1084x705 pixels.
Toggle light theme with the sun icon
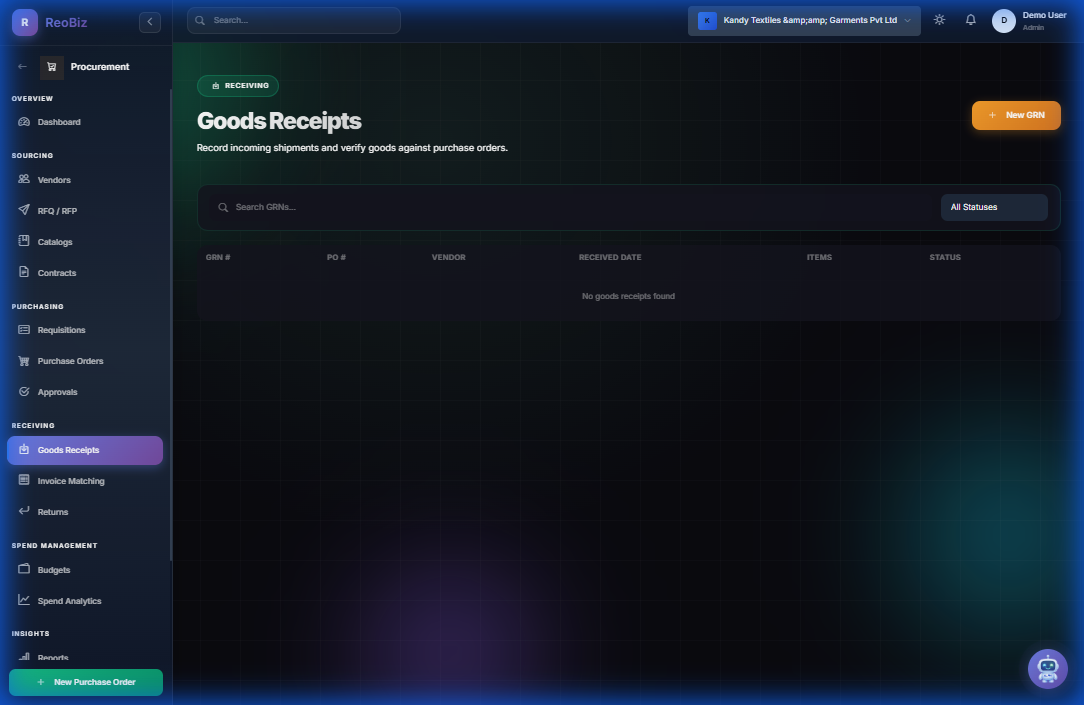tap(938, 19)
